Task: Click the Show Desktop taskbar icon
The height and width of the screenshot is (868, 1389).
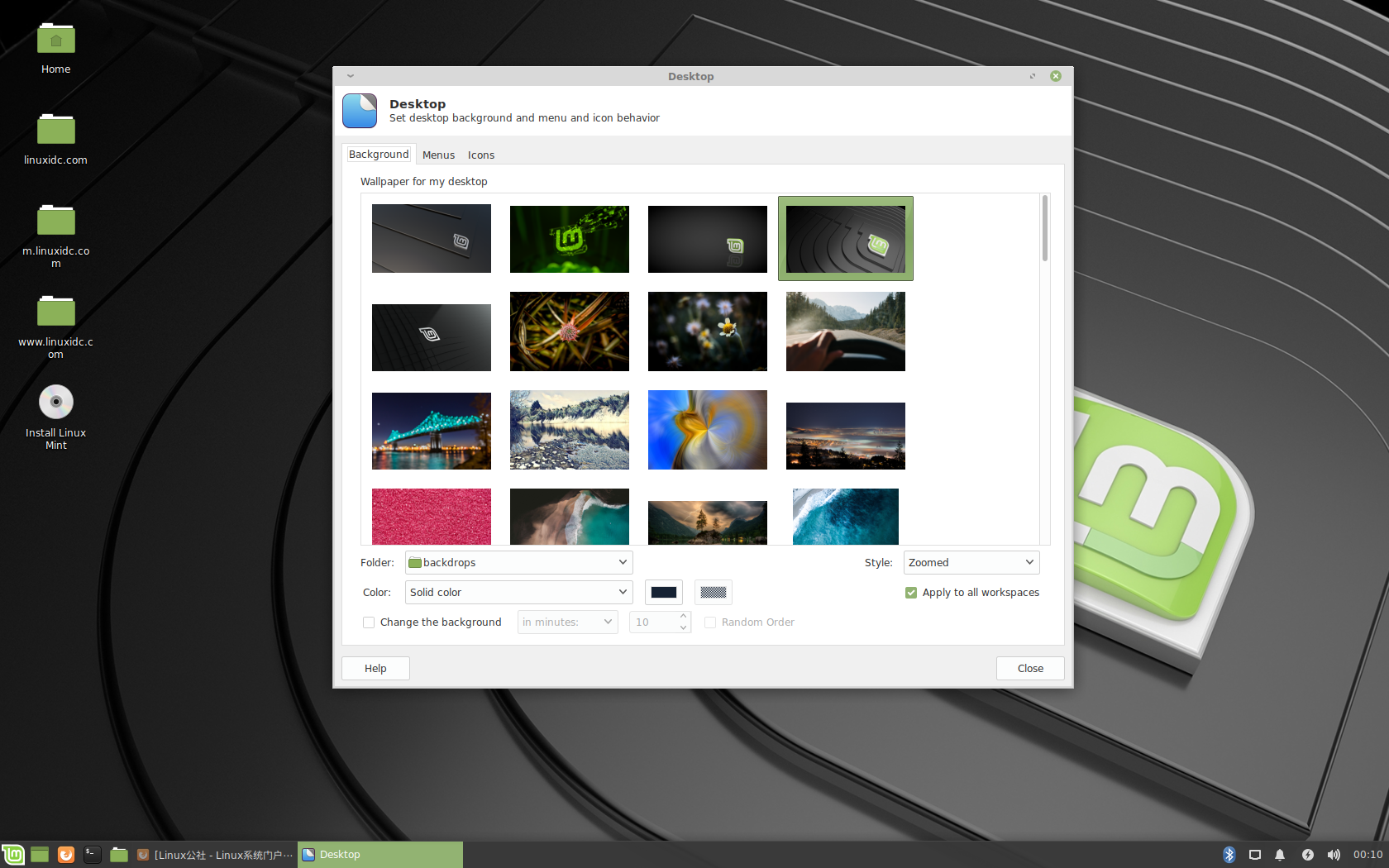Action: click(40, 855)
